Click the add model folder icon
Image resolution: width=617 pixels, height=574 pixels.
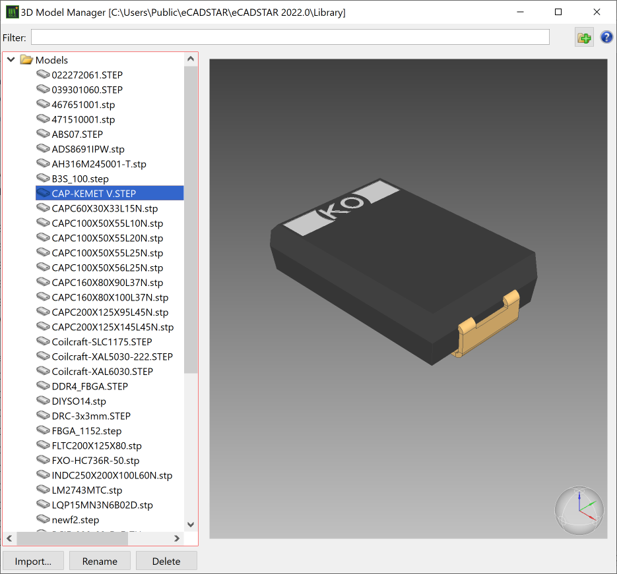(x=584, y=38)
